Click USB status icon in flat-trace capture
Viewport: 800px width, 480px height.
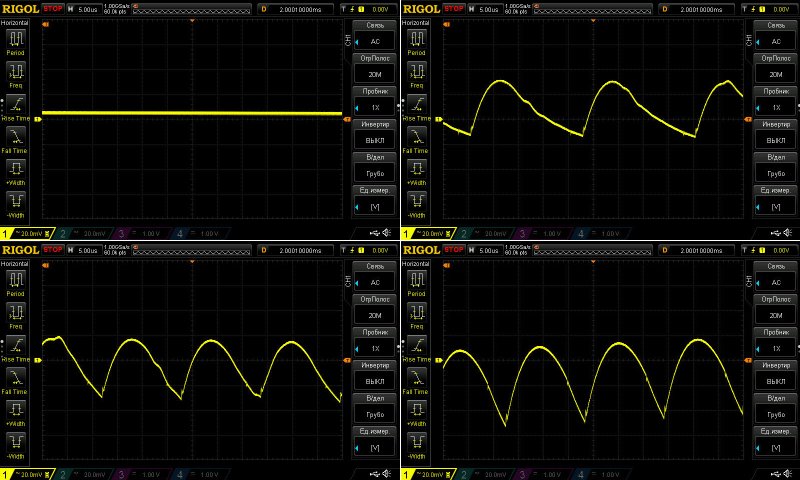(x=372, y=233)
